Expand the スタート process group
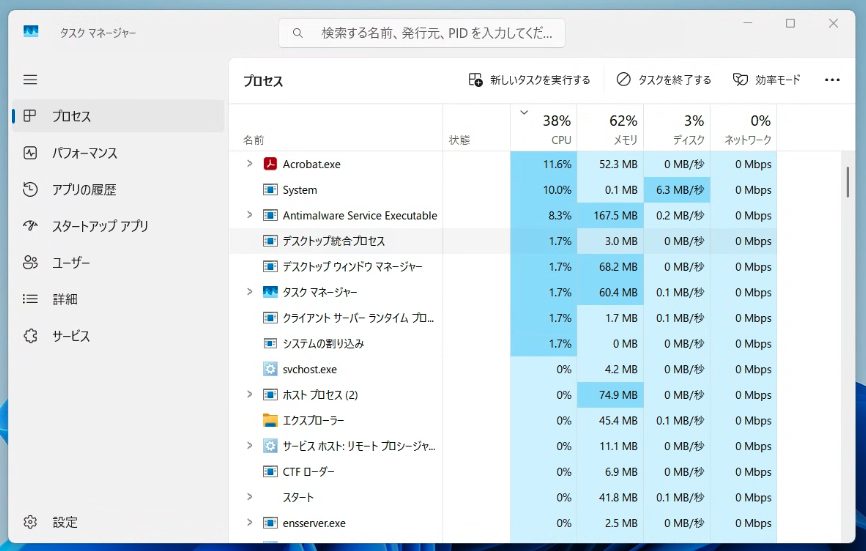This screenshot has height=551, width=866. tap(249, 497)
